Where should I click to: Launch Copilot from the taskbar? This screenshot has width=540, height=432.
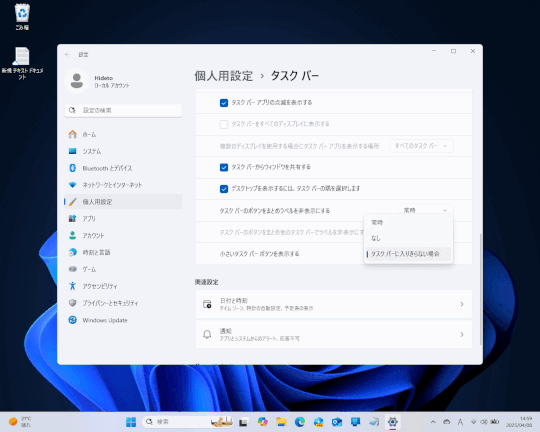tap(262, 422)
